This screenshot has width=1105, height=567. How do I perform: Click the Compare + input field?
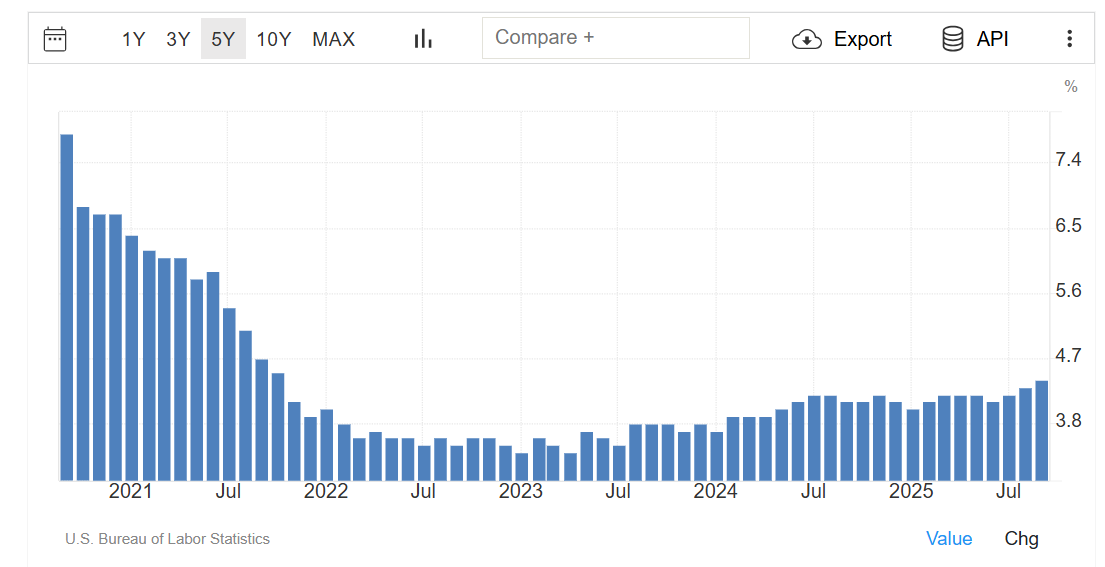click(615, 38)
